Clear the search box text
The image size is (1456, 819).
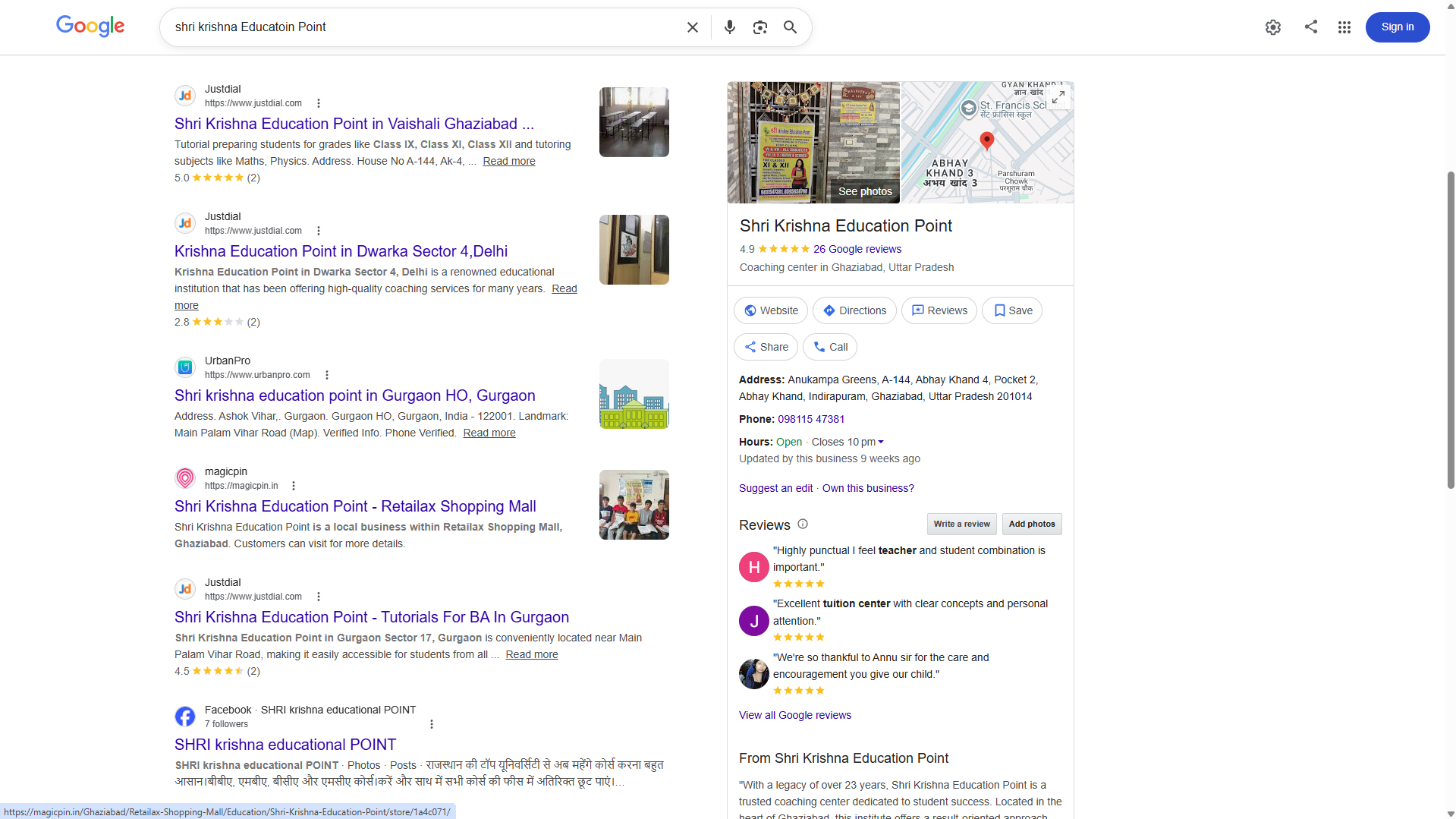click(x=692, y=27)
